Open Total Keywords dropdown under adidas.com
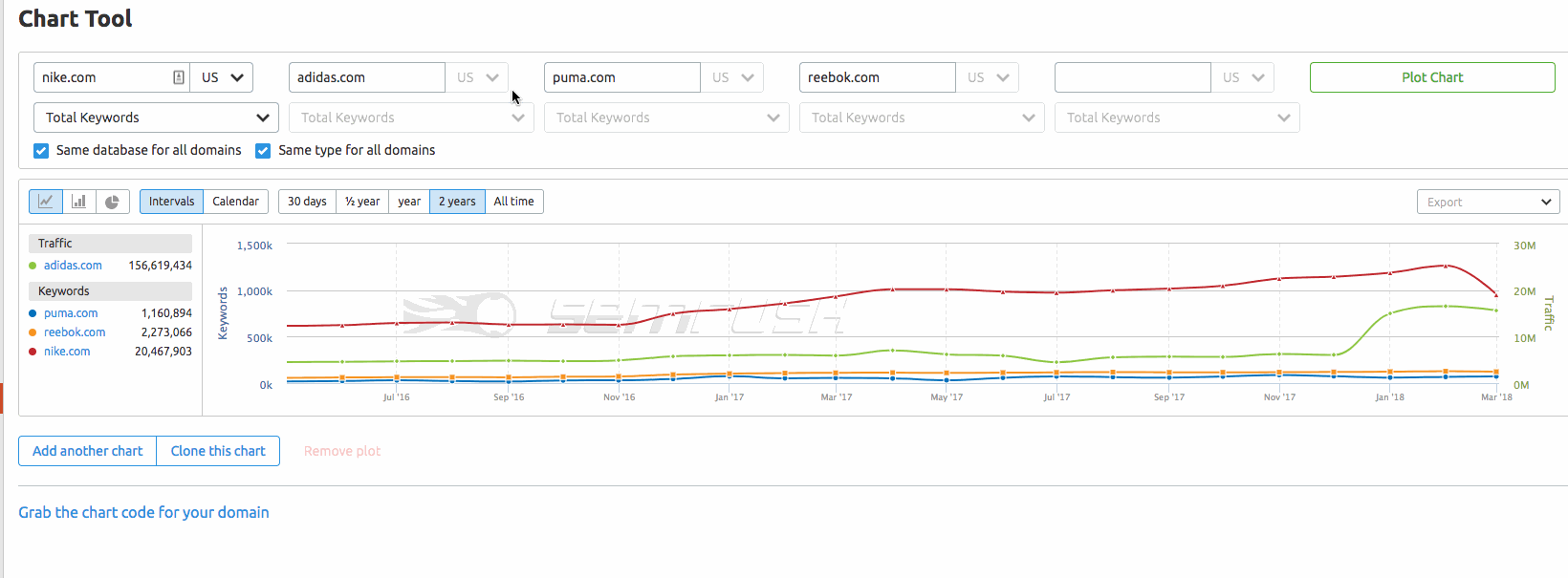 411,118
